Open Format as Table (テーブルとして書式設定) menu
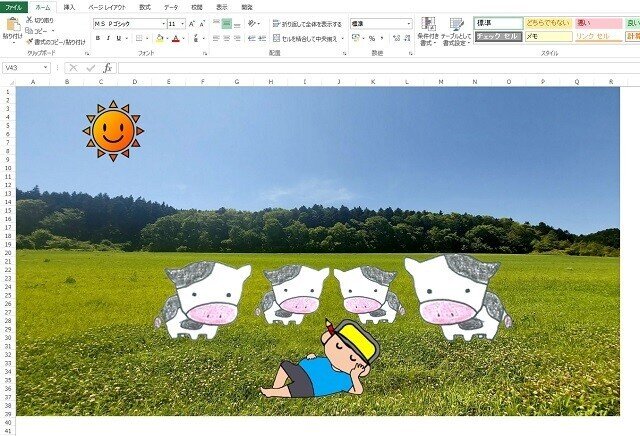The height and width of the screenshot is (436, 640). click(456, 31)
